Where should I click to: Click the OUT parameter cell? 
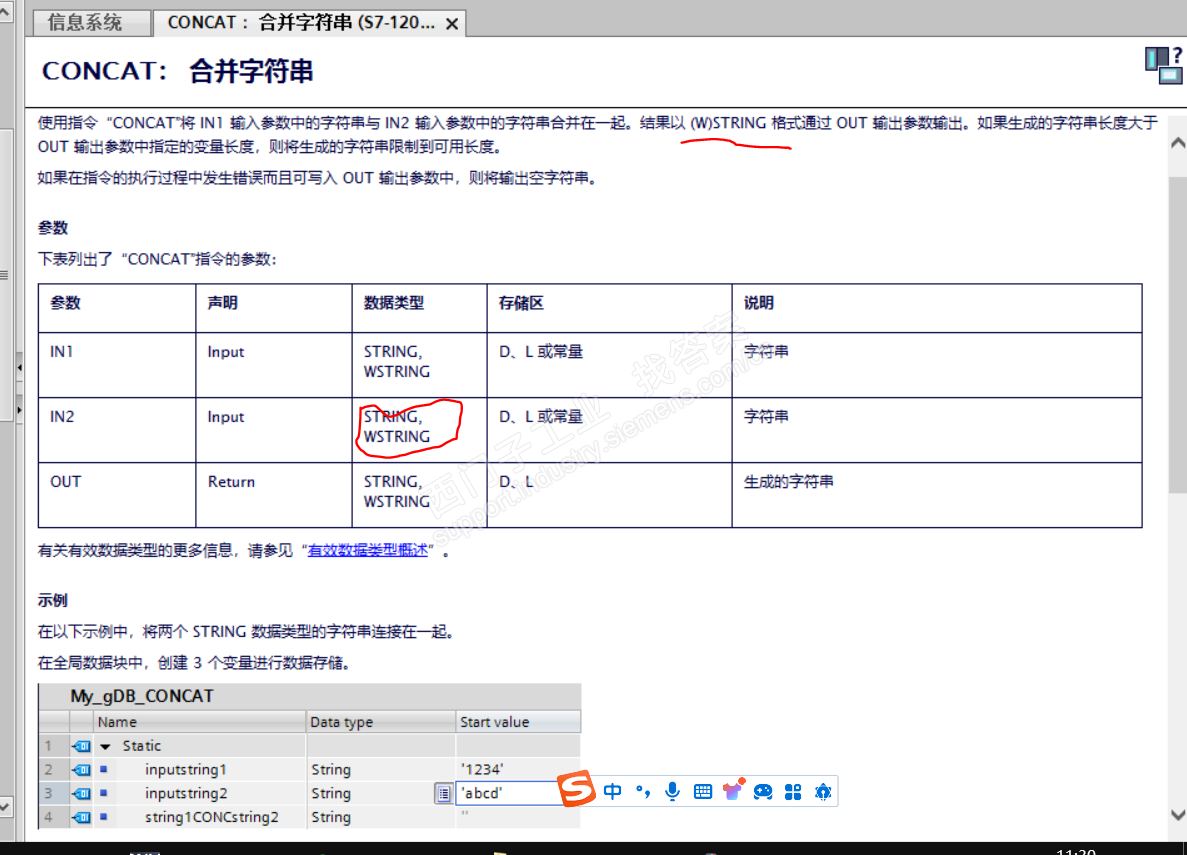click(x=117, y=495)
